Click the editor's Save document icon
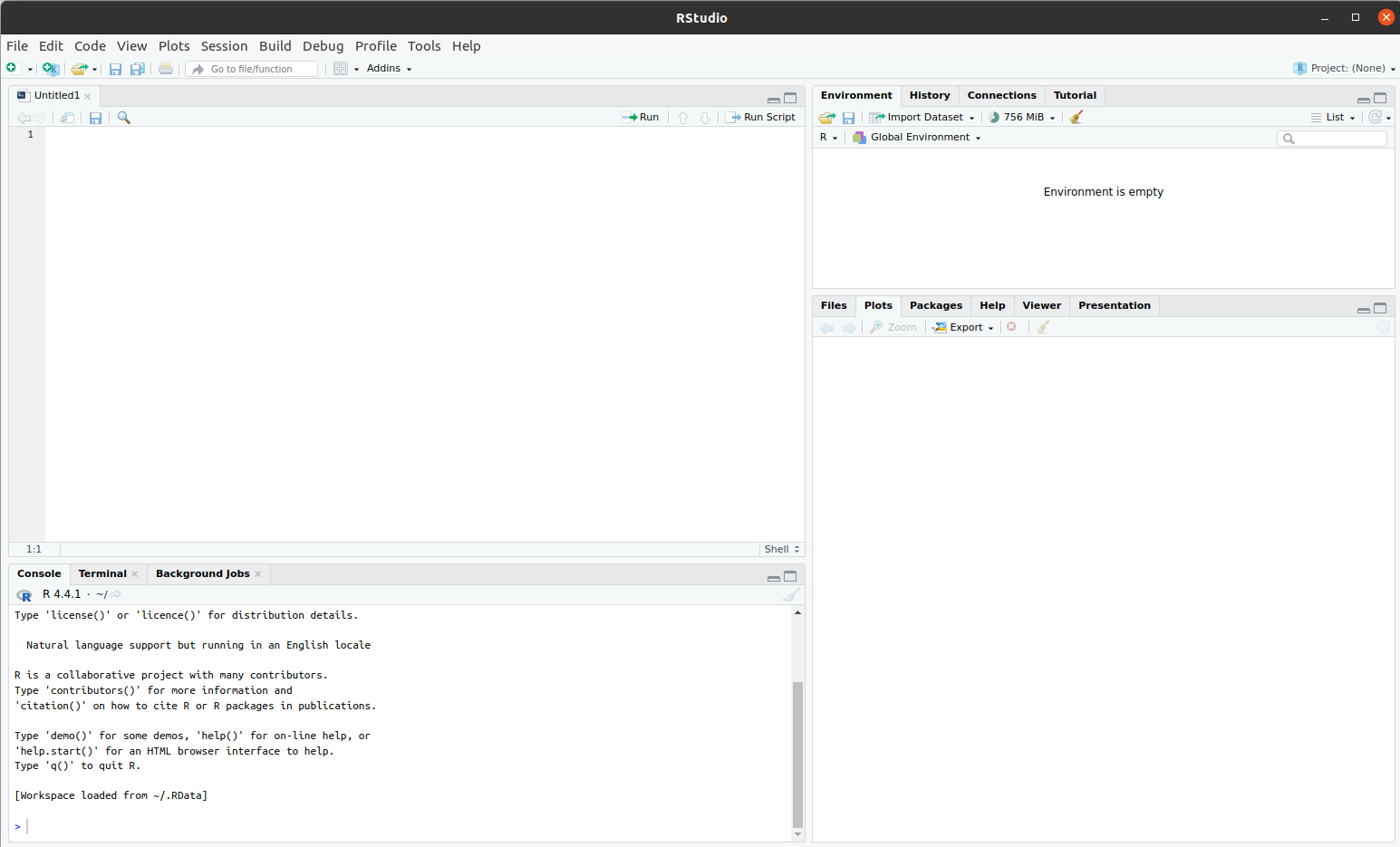The image size is (1400, 847). [95, 118]
